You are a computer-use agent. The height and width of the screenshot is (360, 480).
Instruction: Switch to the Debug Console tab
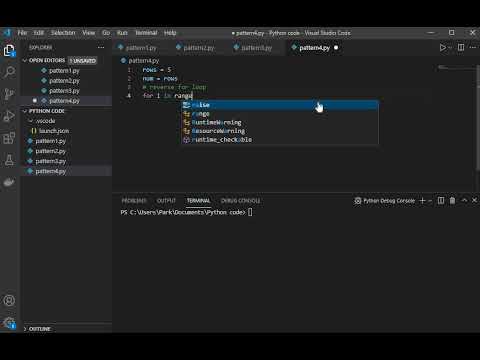(240, 201)
